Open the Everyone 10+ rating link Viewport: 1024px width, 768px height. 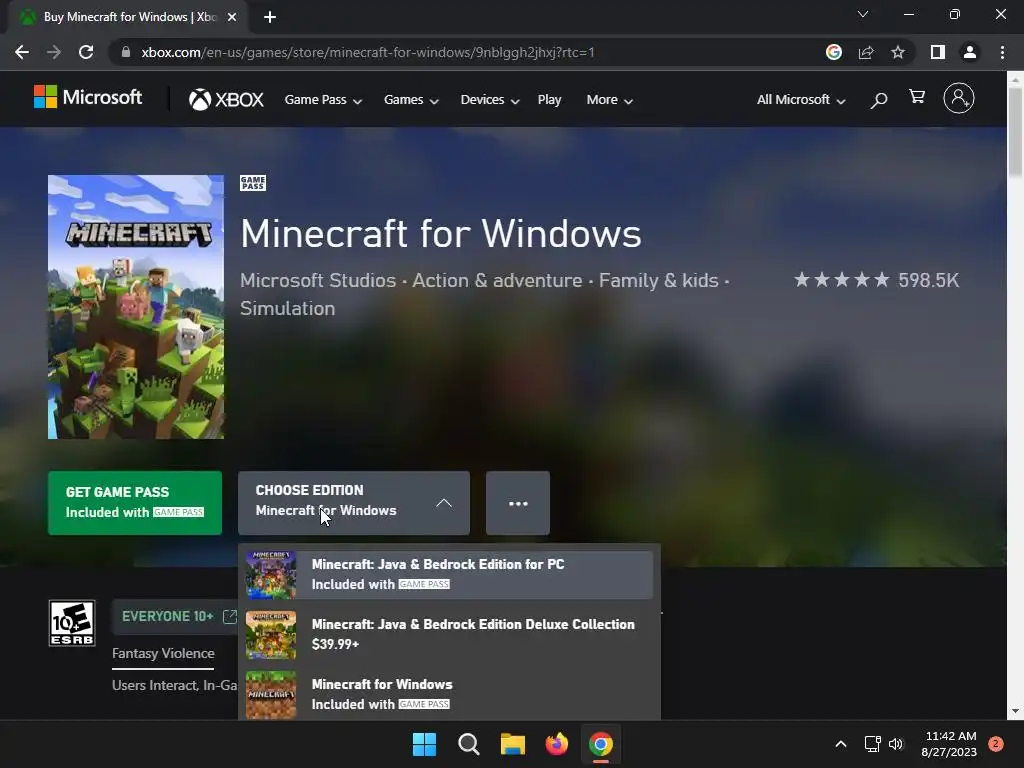click(x=174, y=616)
